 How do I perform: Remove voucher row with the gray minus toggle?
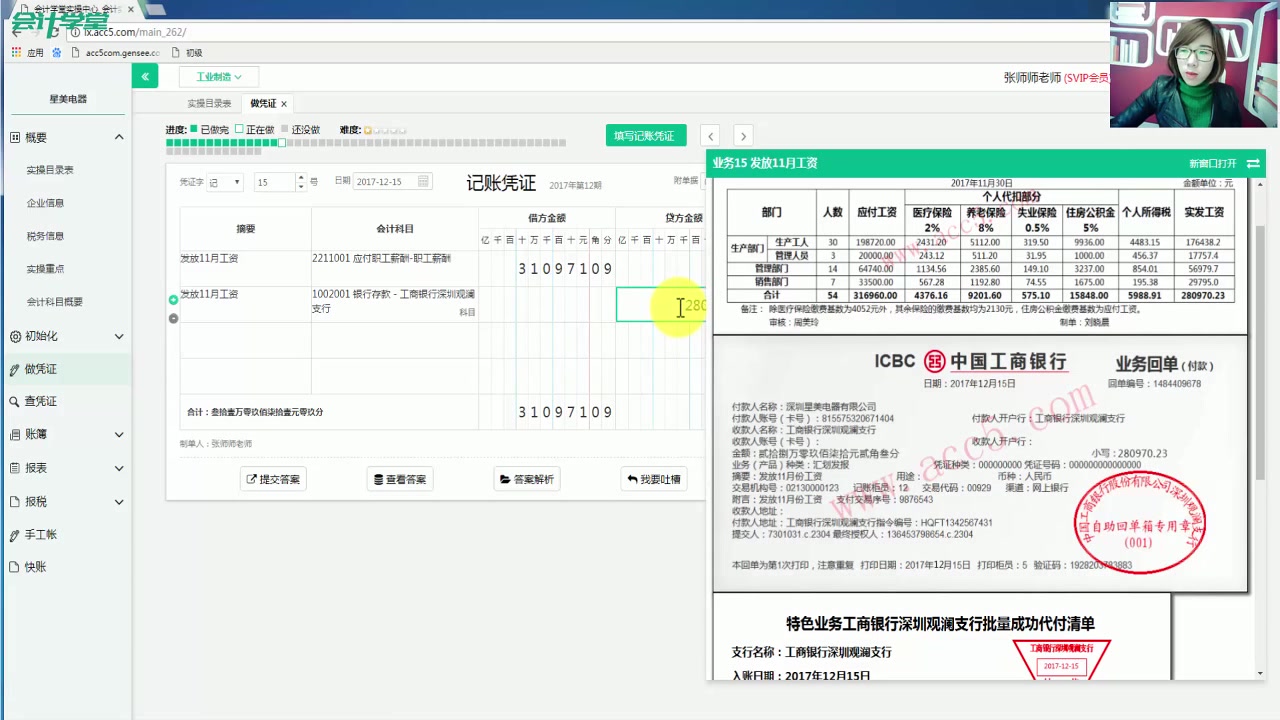[173, 318]
